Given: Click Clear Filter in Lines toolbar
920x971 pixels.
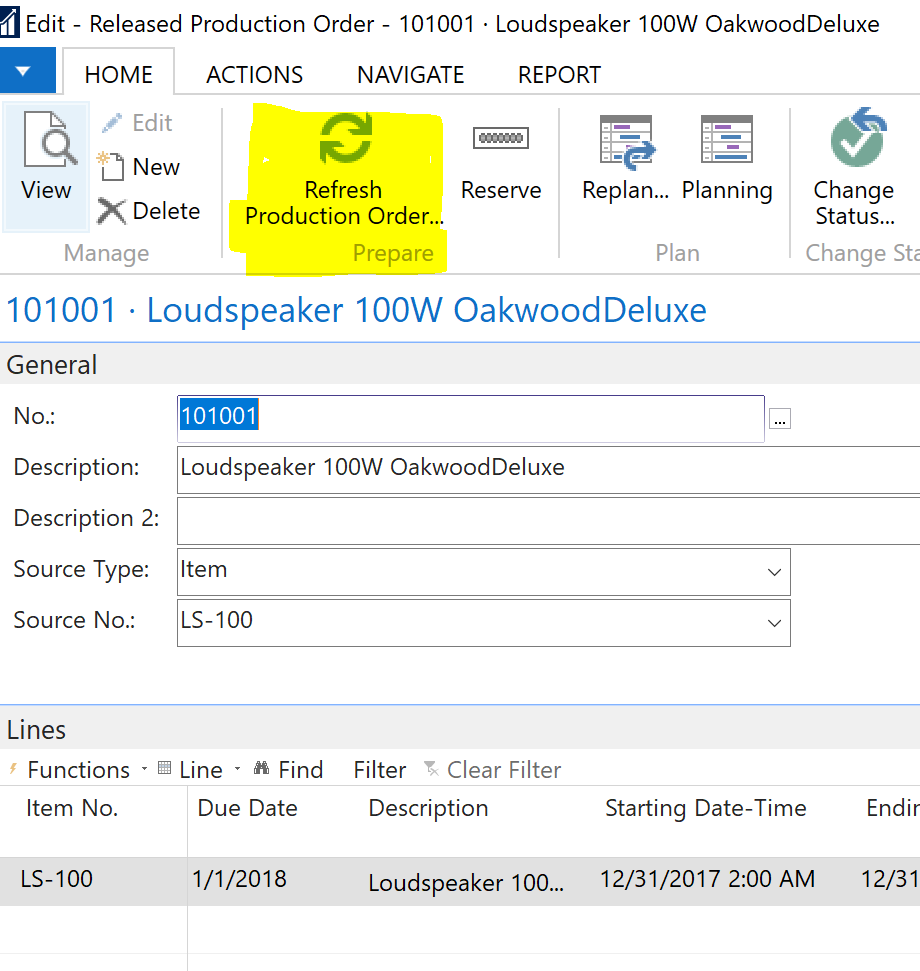Looking at the screenshot, I should 493,770.
